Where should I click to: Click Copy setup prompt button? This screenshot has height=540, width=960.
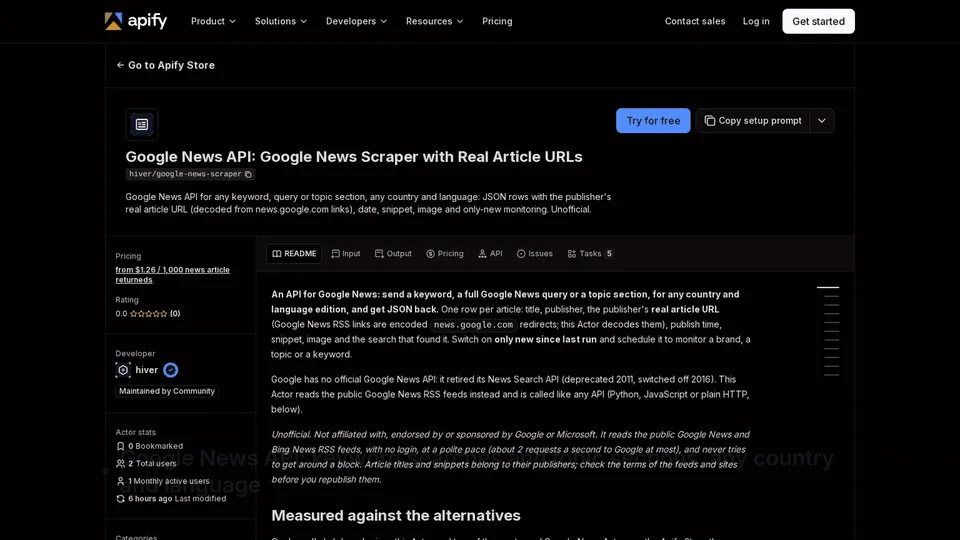(752, 121)
